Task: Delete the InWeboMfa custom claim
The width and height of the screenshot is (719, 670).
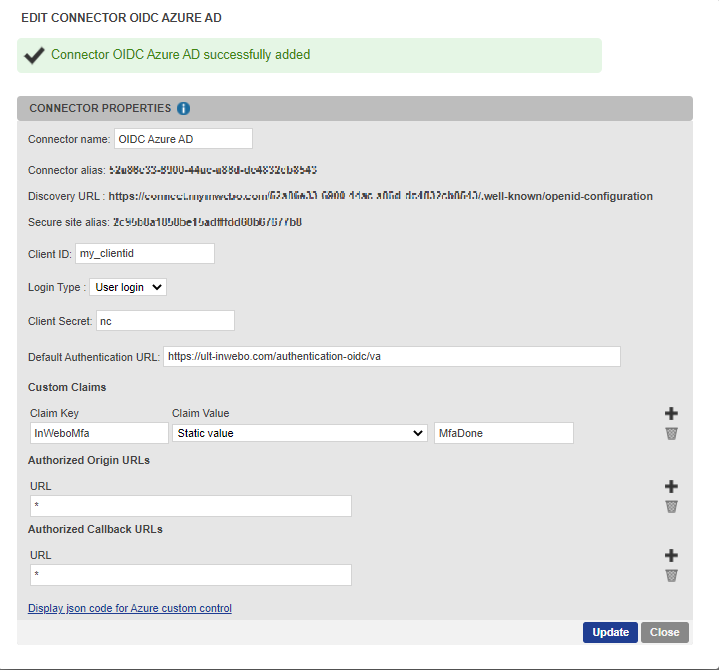Action: coord(671,433)
